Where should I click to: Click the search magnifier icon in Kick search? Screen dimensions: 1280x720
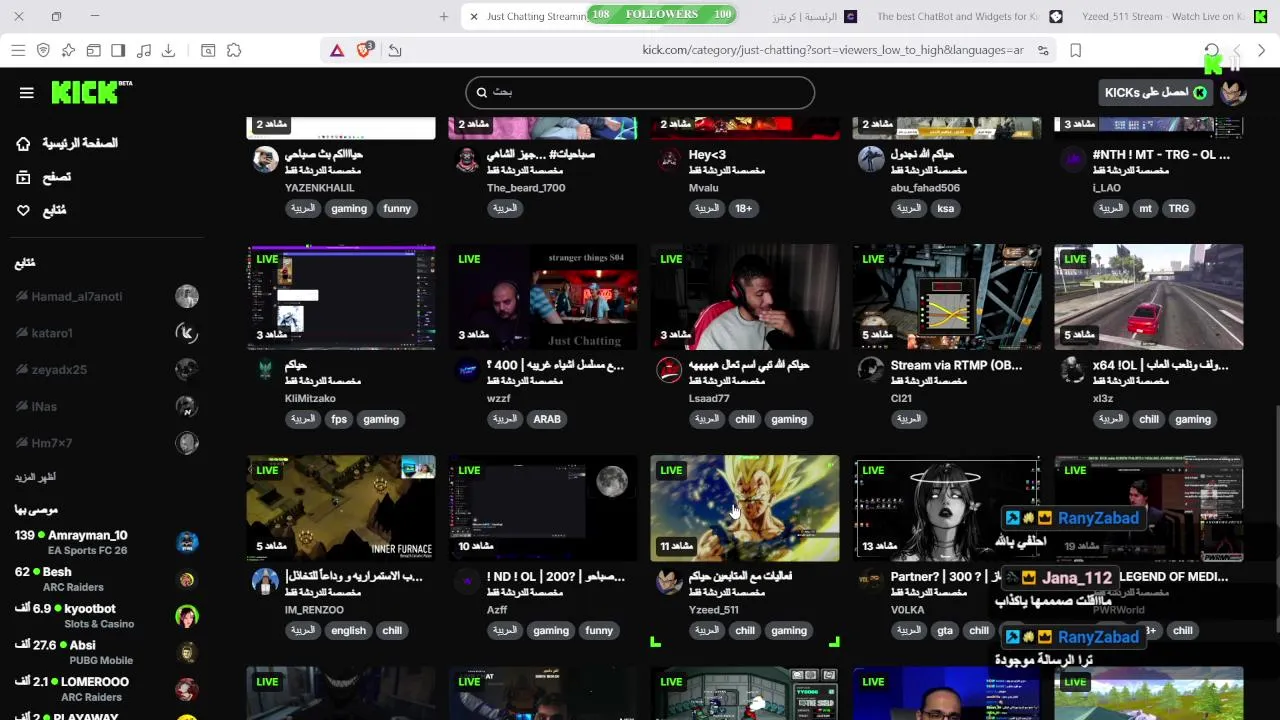pyautogui.click(x=482, y=92)
